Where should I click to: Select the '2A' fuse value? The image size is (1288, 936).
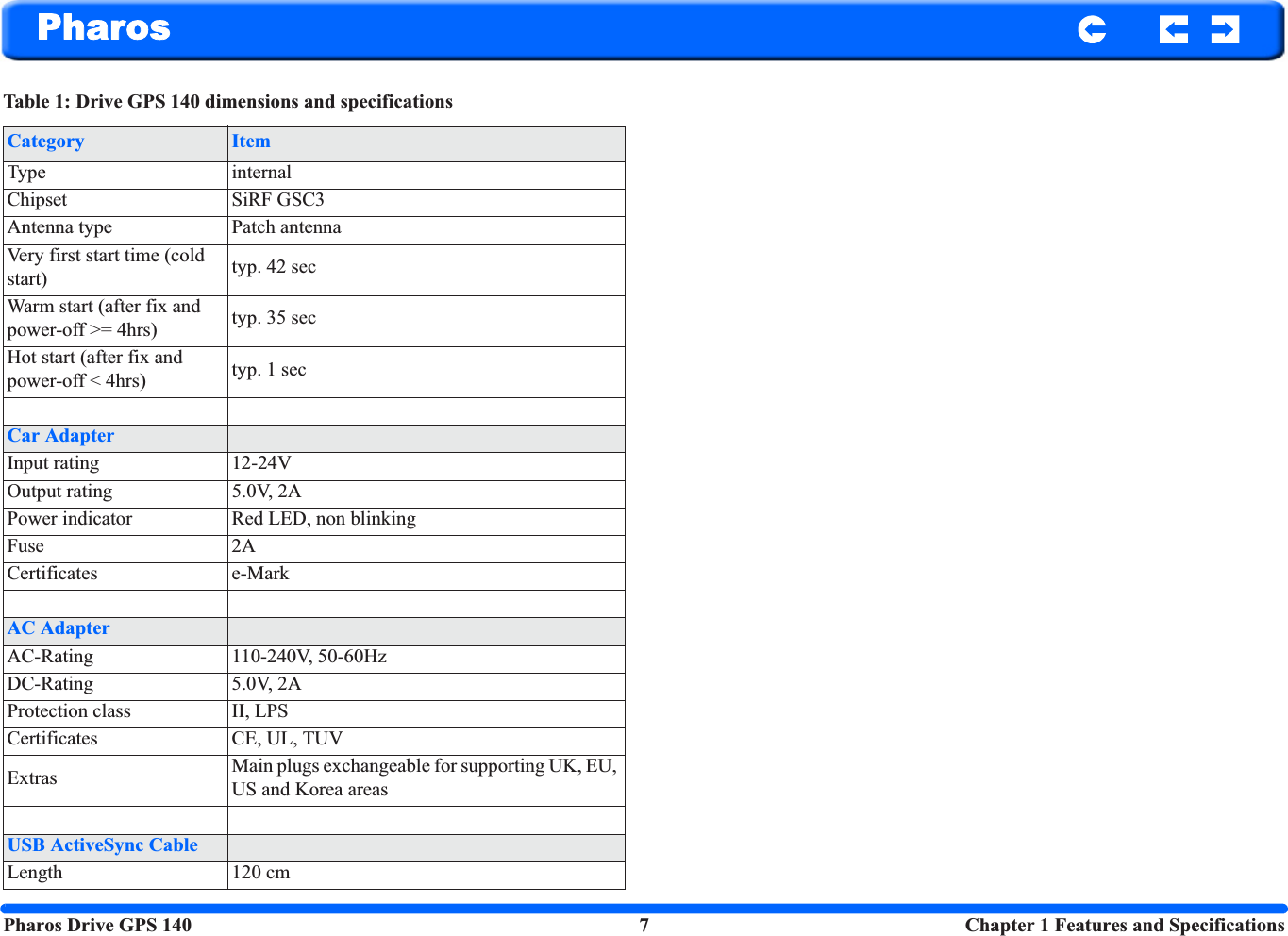tap(243, 546)
